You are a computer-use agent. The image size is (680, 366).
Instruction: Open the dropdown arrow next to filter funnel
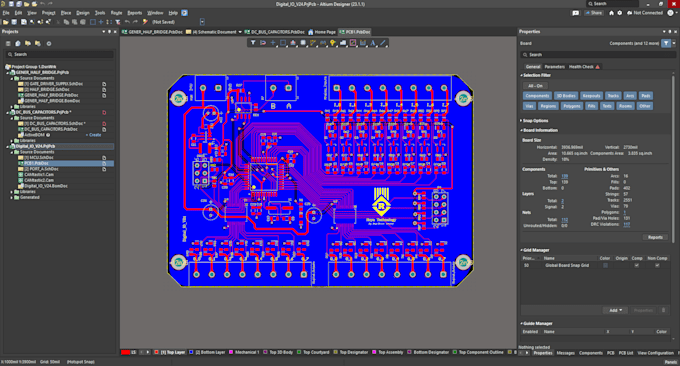tap(673, 43)
